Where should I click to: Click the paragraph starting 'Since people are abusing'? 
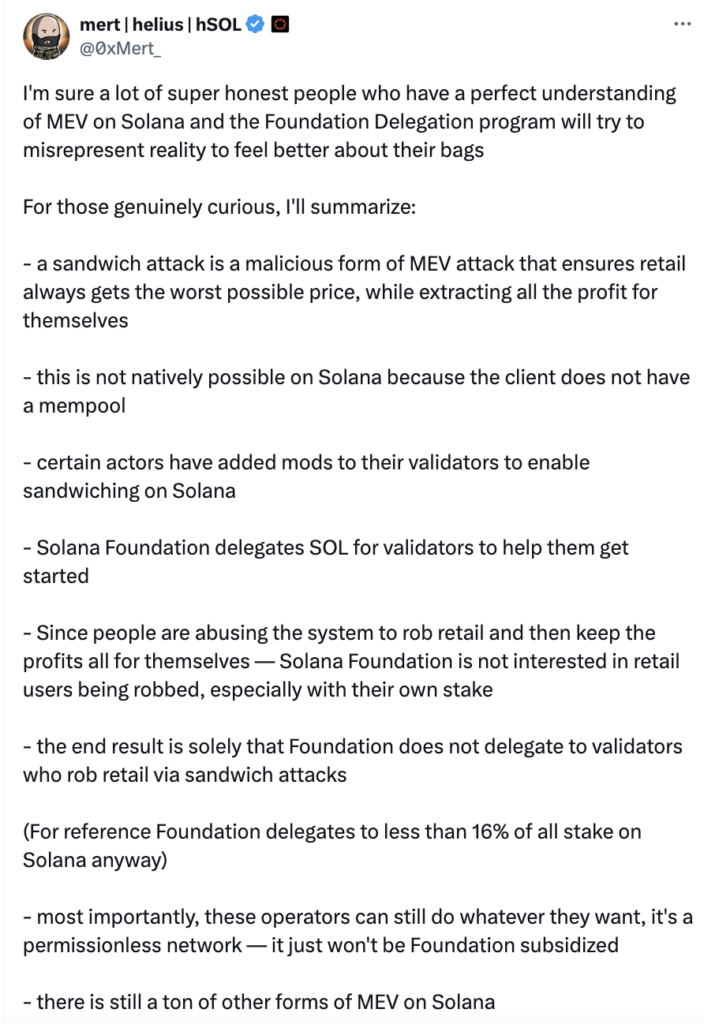351,661
